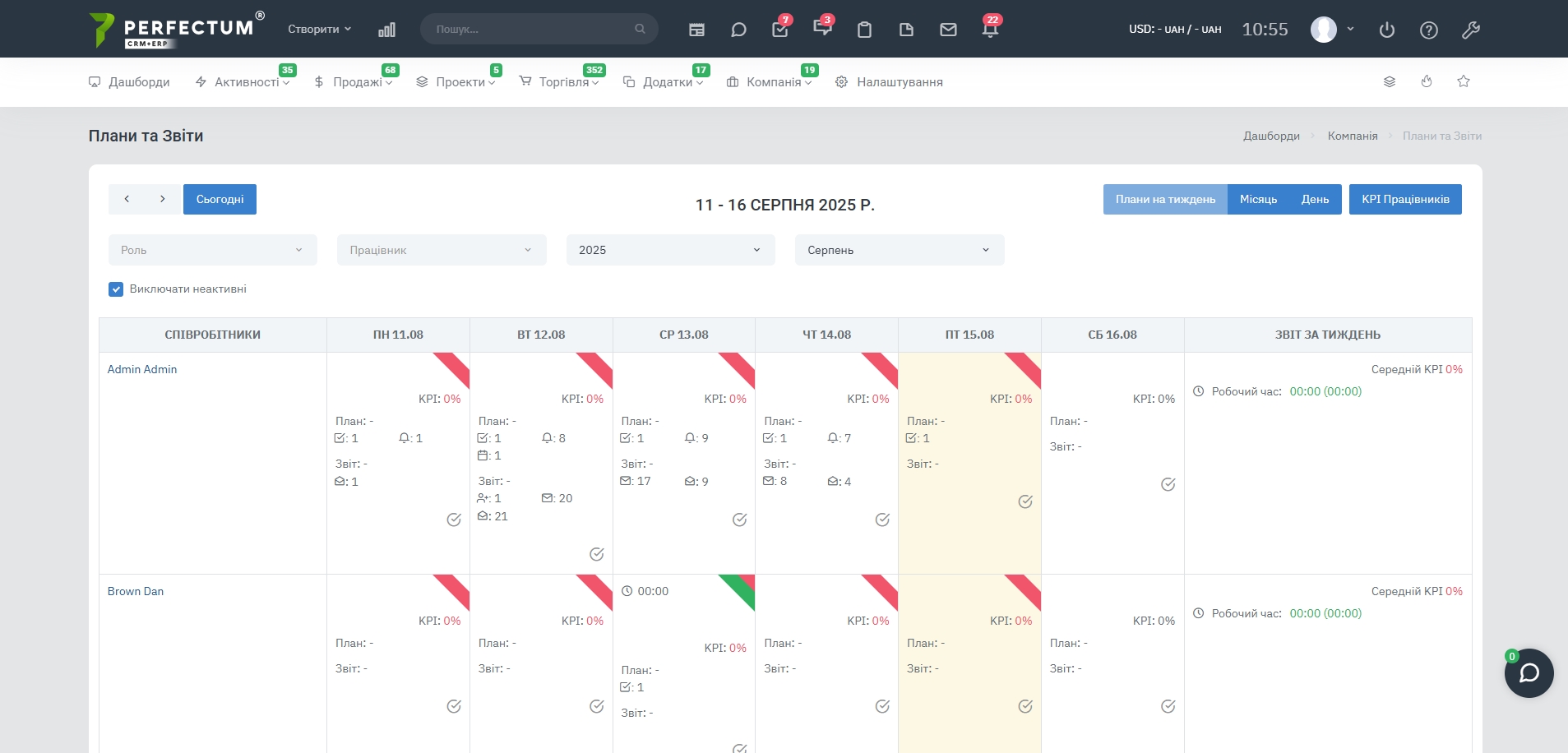
Task: Open the Компанія menu
Action: coord(770,82)
